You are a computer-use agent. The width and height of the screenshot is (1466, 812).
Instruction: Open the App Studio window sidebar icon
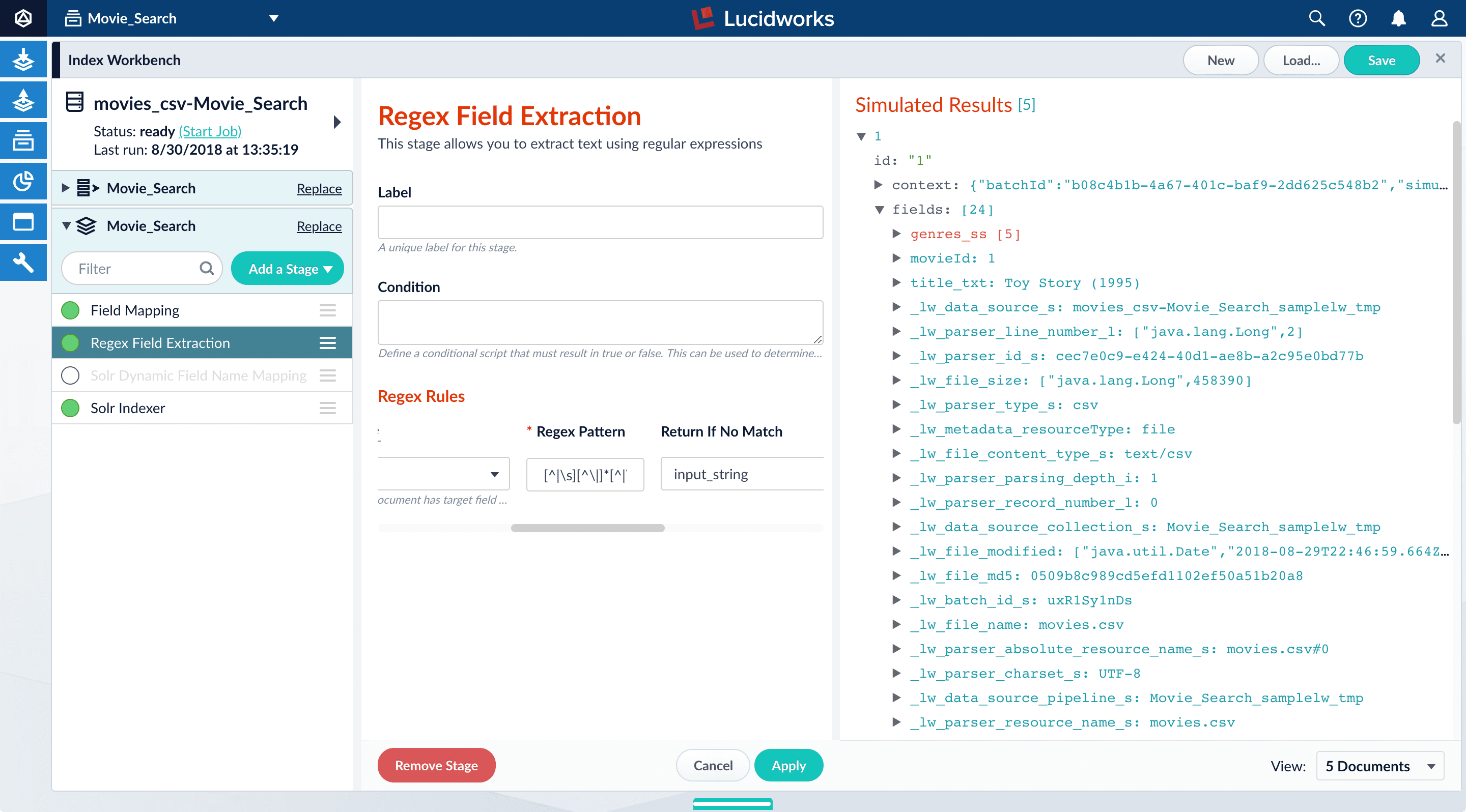(x=23, y=222)
